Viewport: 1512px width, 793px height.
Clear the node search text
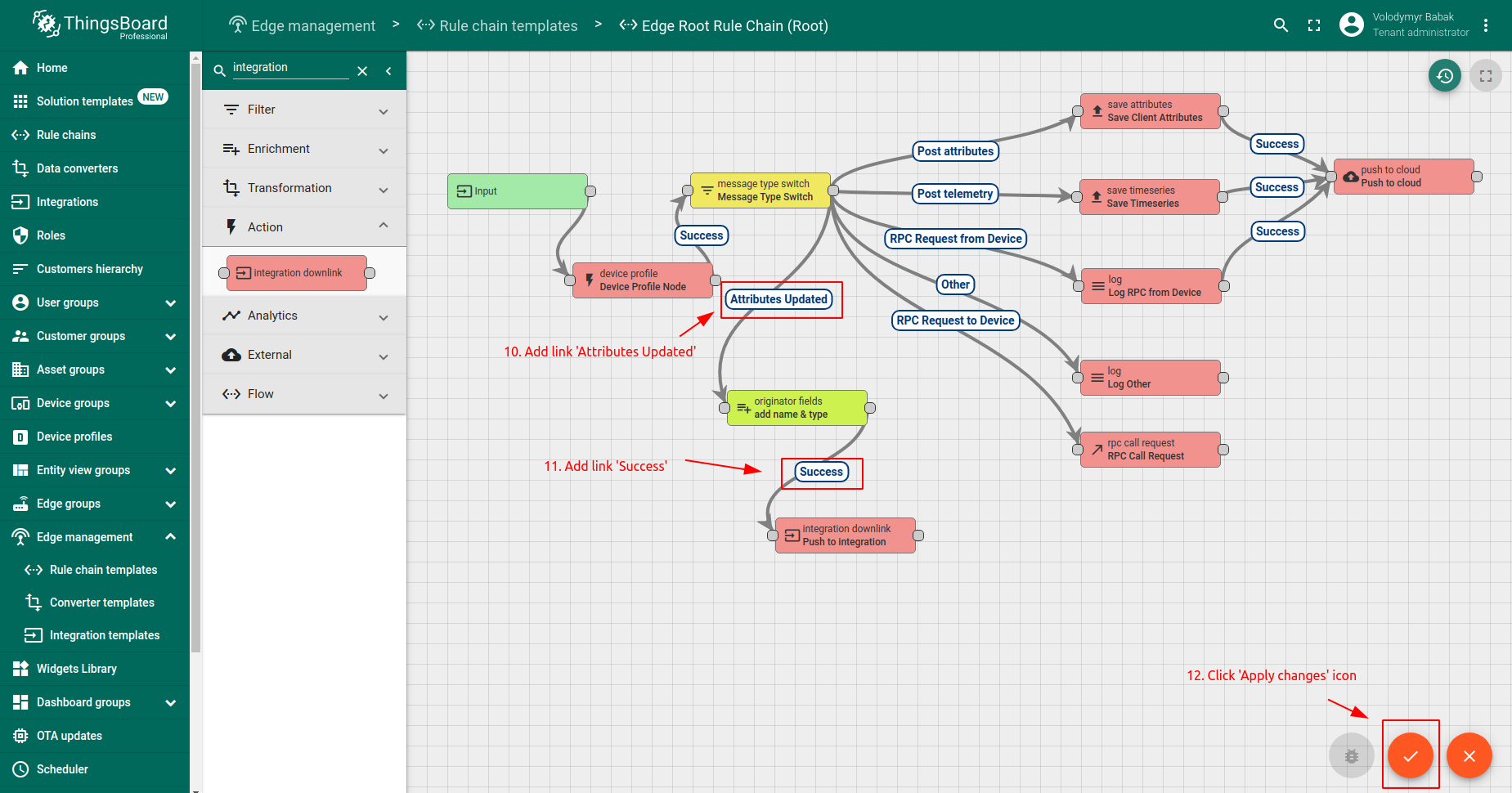(362, 71)
